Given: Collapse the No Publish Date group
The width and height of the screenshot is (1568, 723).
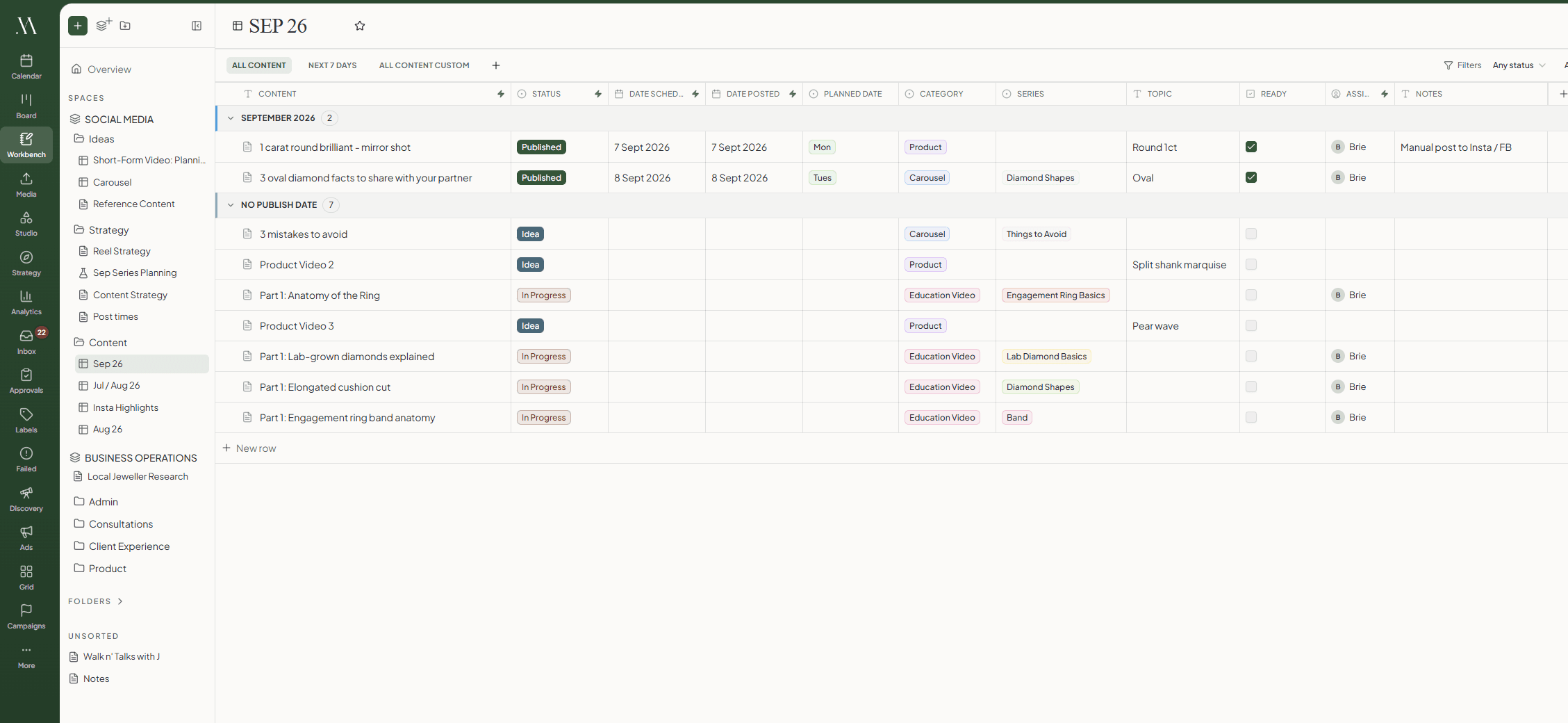Looking at the screenshot, I should pos(231,205).
